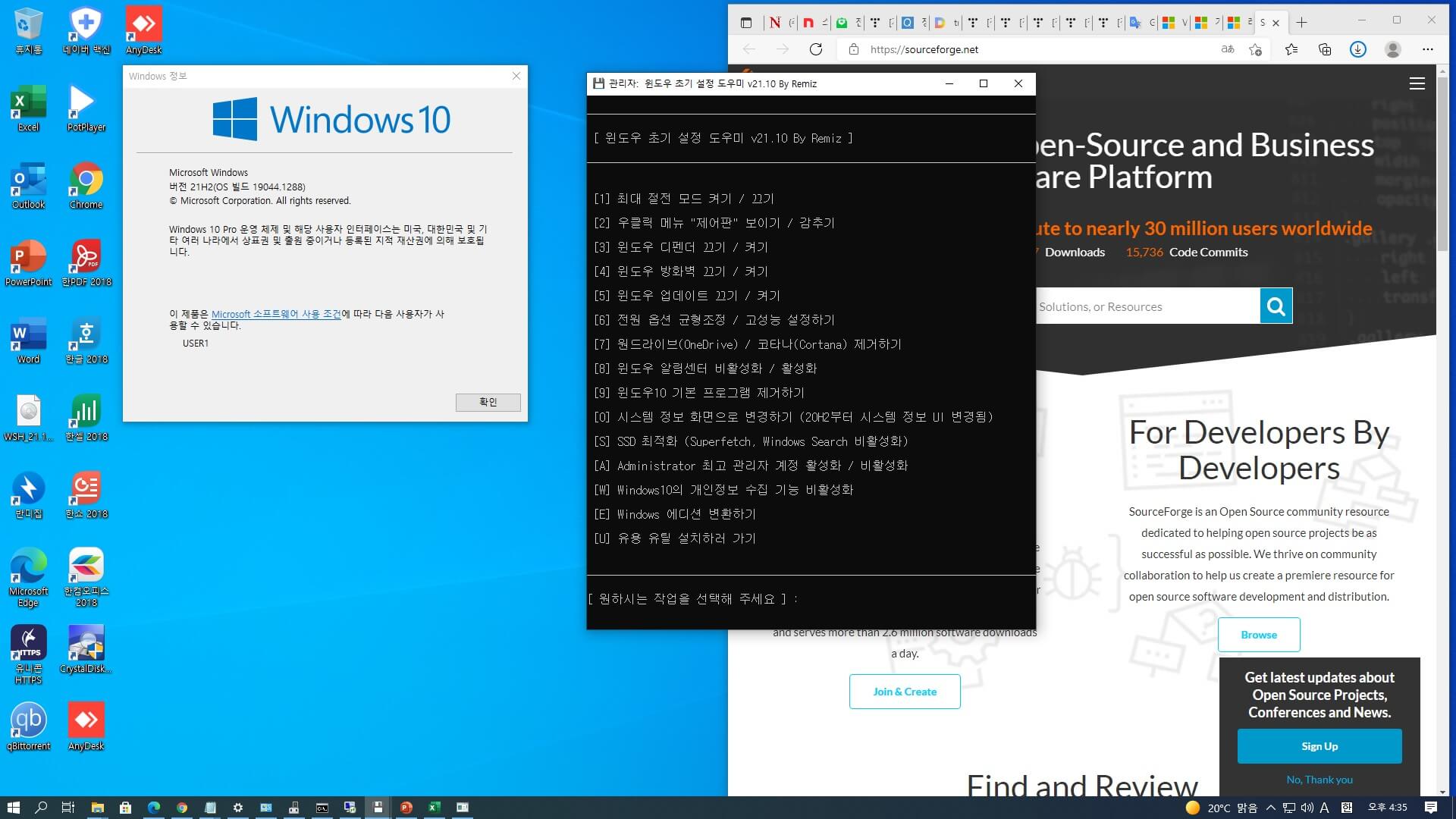Click the 확인 button in Windows 정보 dialog

[488, 402]
